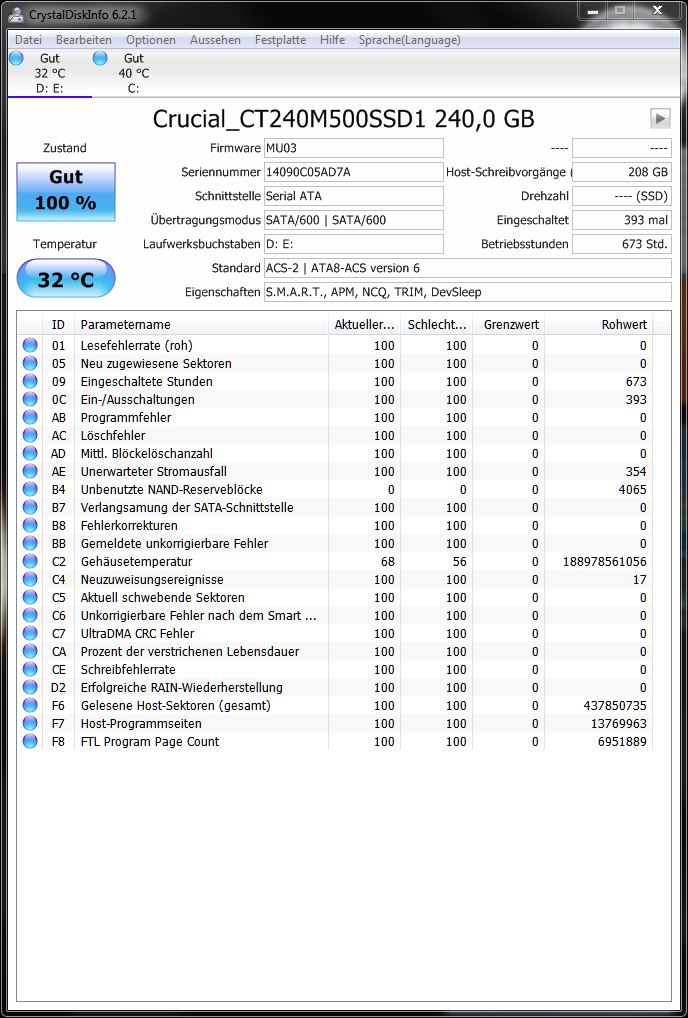
Task: Select row Unkorrigierbare Fehler nach dem Smart
Action: coord(335,615)
